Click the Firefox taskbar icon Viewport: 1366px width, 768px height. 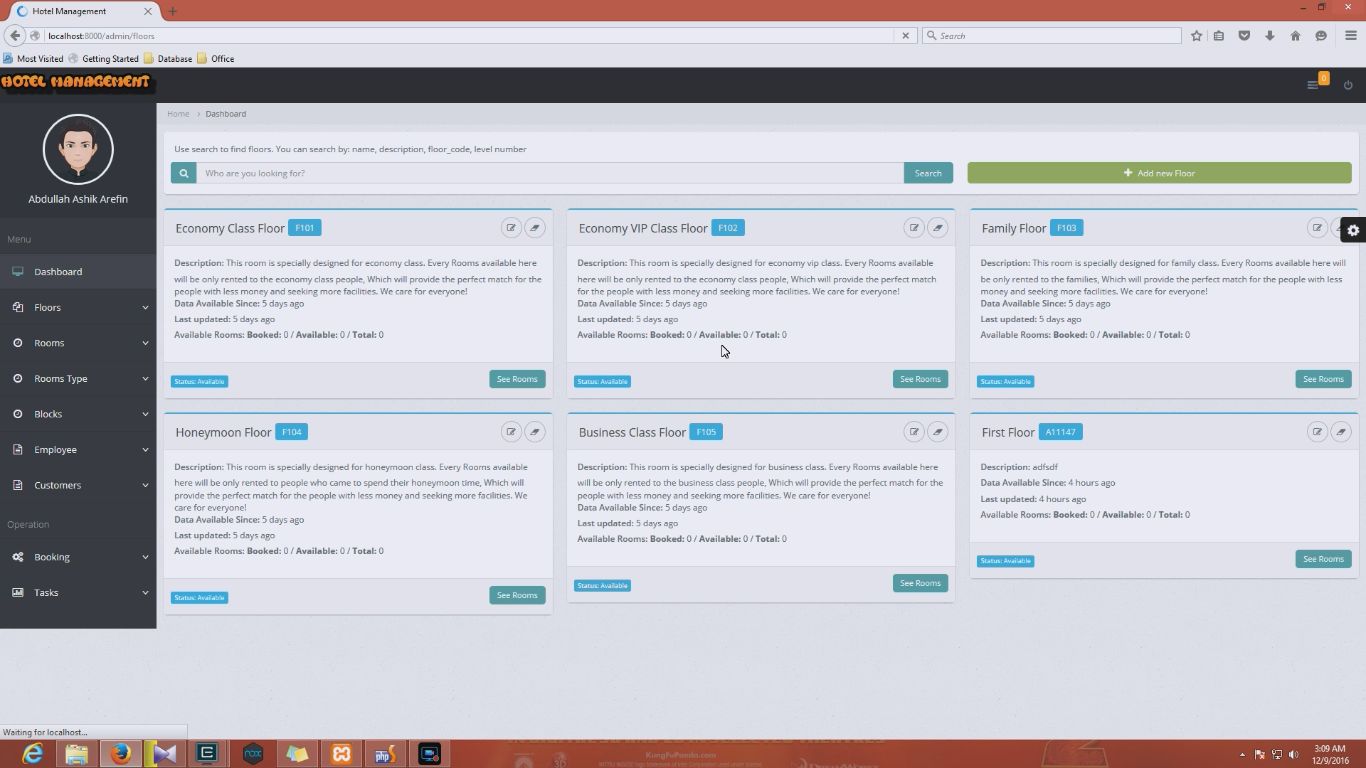coord(120,754)
